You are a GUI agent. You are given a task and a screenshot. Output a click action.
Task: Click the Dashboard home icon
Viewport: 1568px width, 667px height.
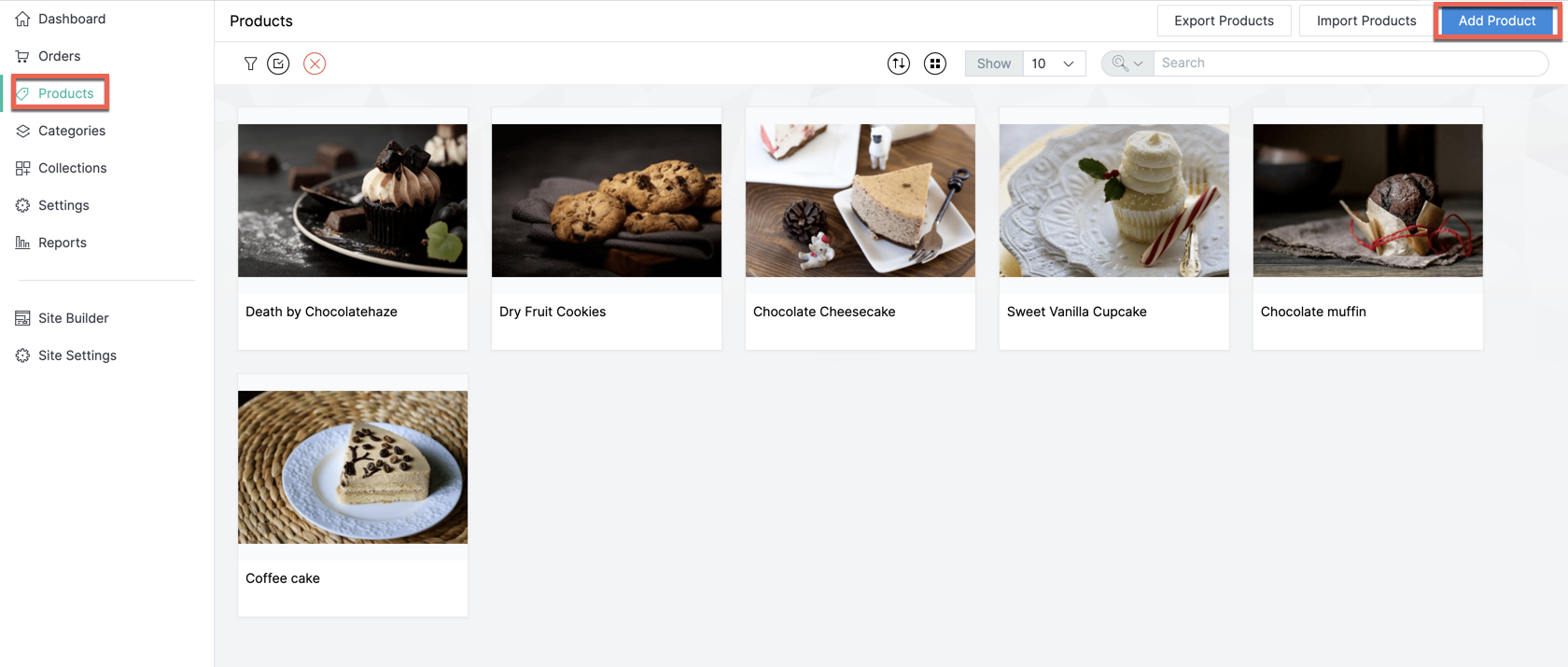22,19
